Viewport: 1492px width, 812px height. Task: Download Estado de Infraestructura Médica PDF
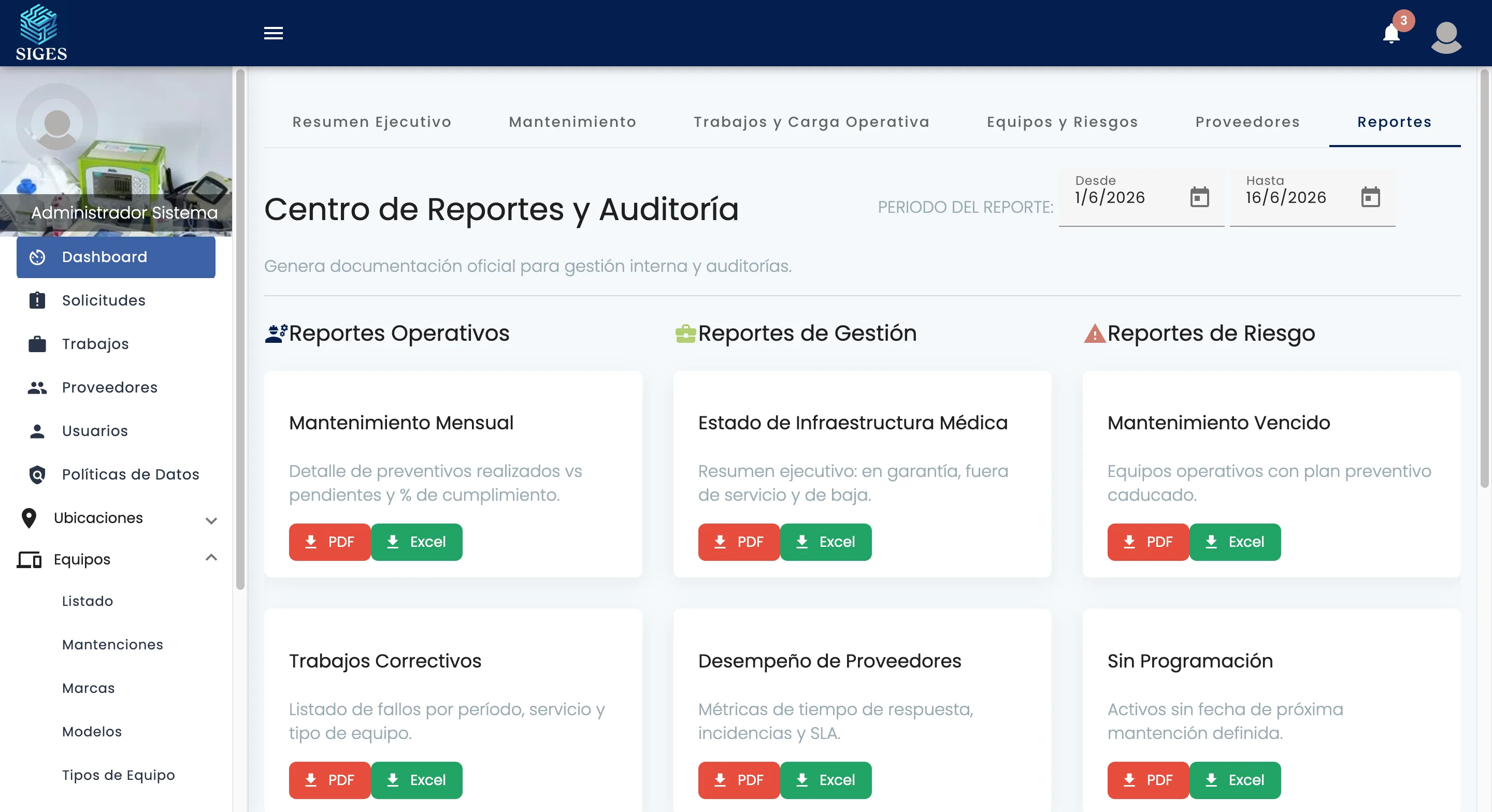point(739,542)
